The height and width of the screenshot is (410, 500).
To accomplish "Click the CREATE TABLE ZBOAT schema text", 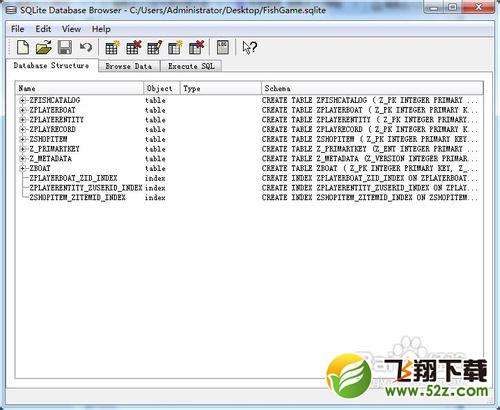I will [x=370, y=168].
